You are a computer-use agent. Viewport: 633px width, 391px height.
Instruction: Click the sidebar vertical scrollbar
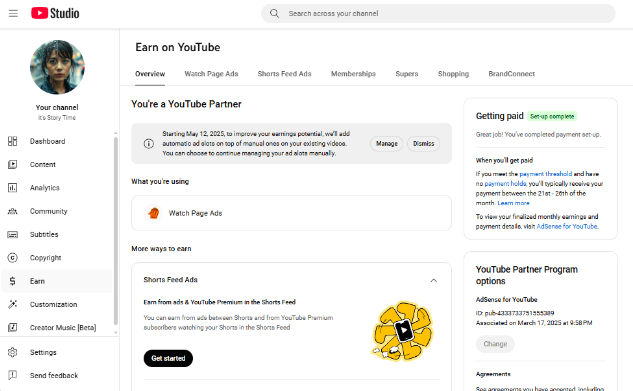116,230
